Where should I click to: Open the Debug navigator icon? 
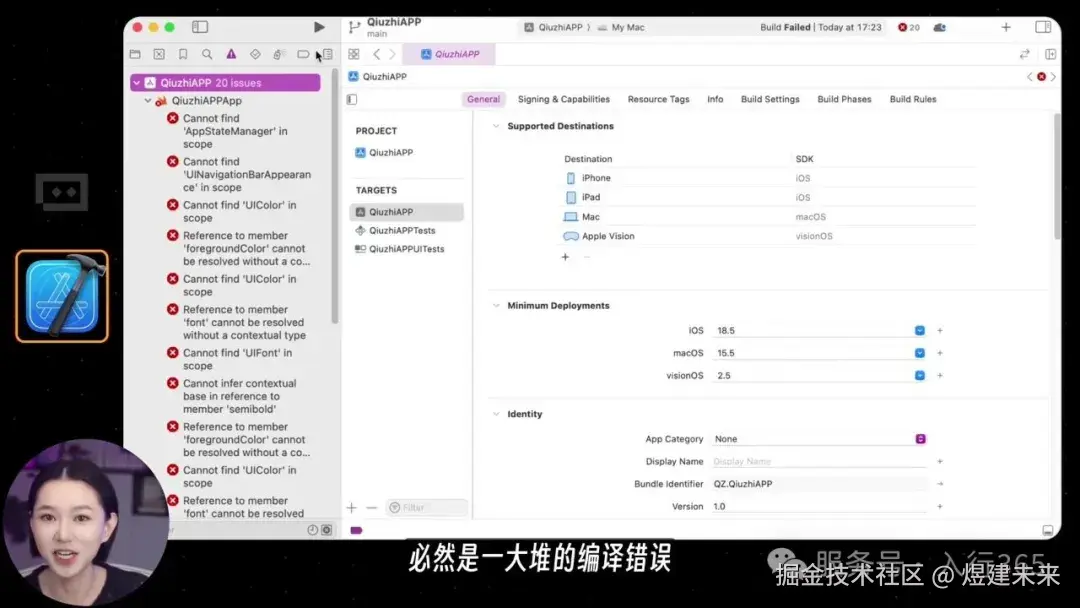(278, 54)
